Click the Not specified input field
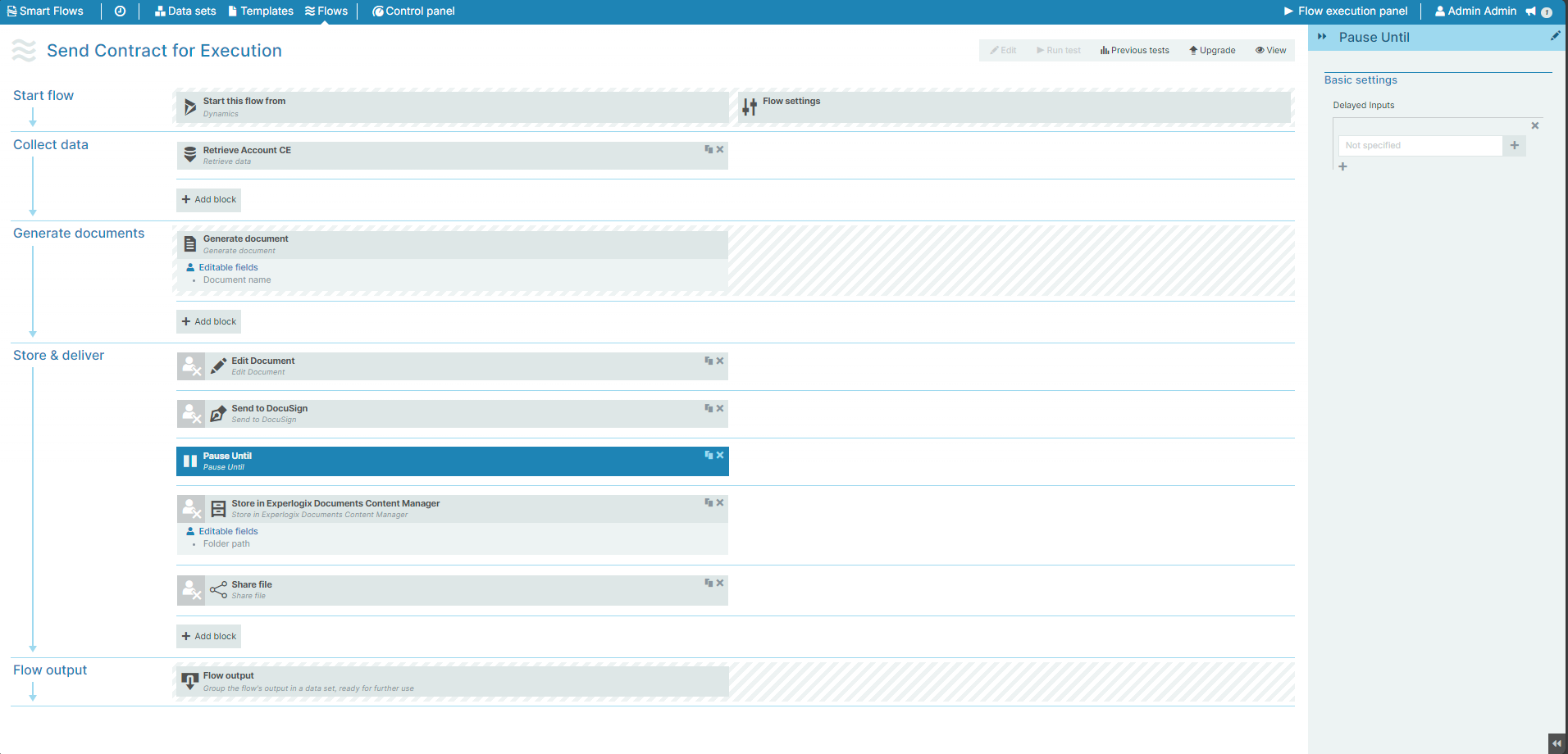This screenshot has height=754, width=1568. (x=1420, y=146)
